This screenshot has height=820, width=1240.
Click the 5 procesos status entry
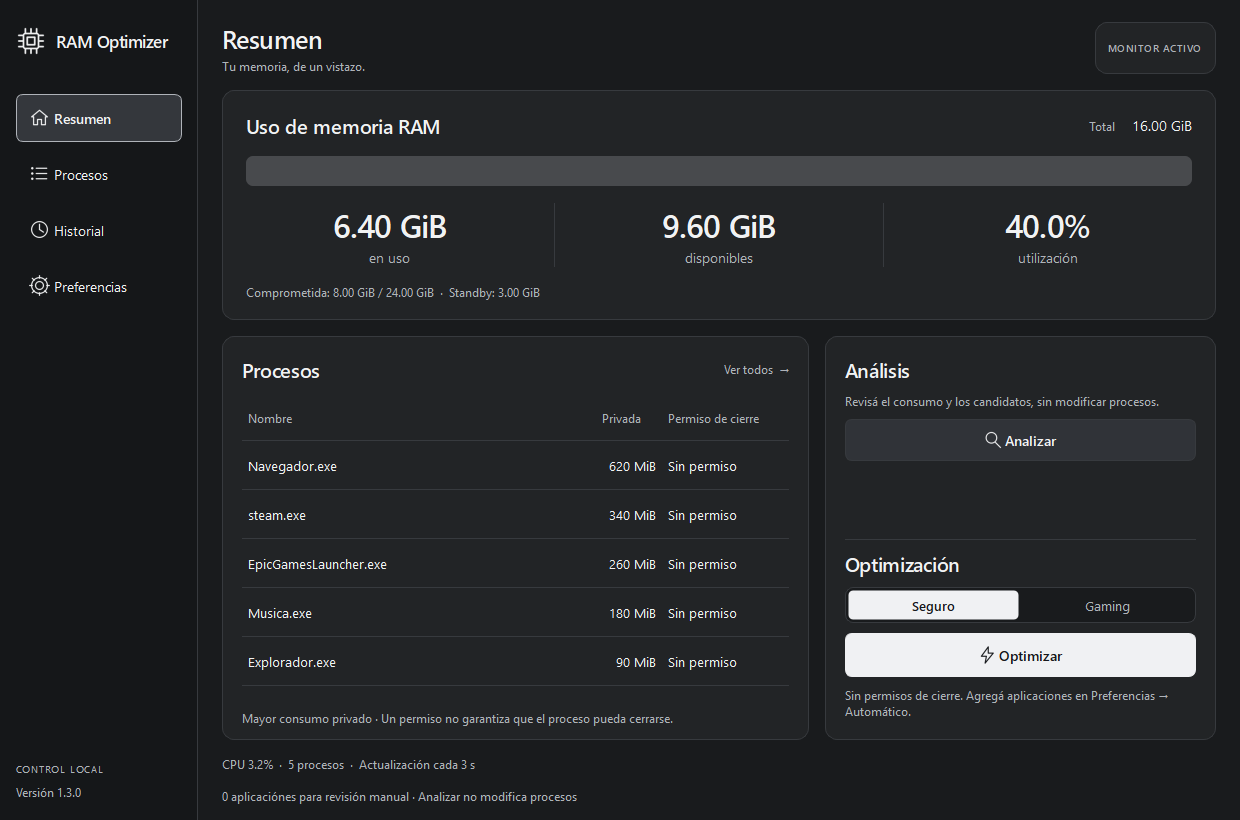point(316,765)
